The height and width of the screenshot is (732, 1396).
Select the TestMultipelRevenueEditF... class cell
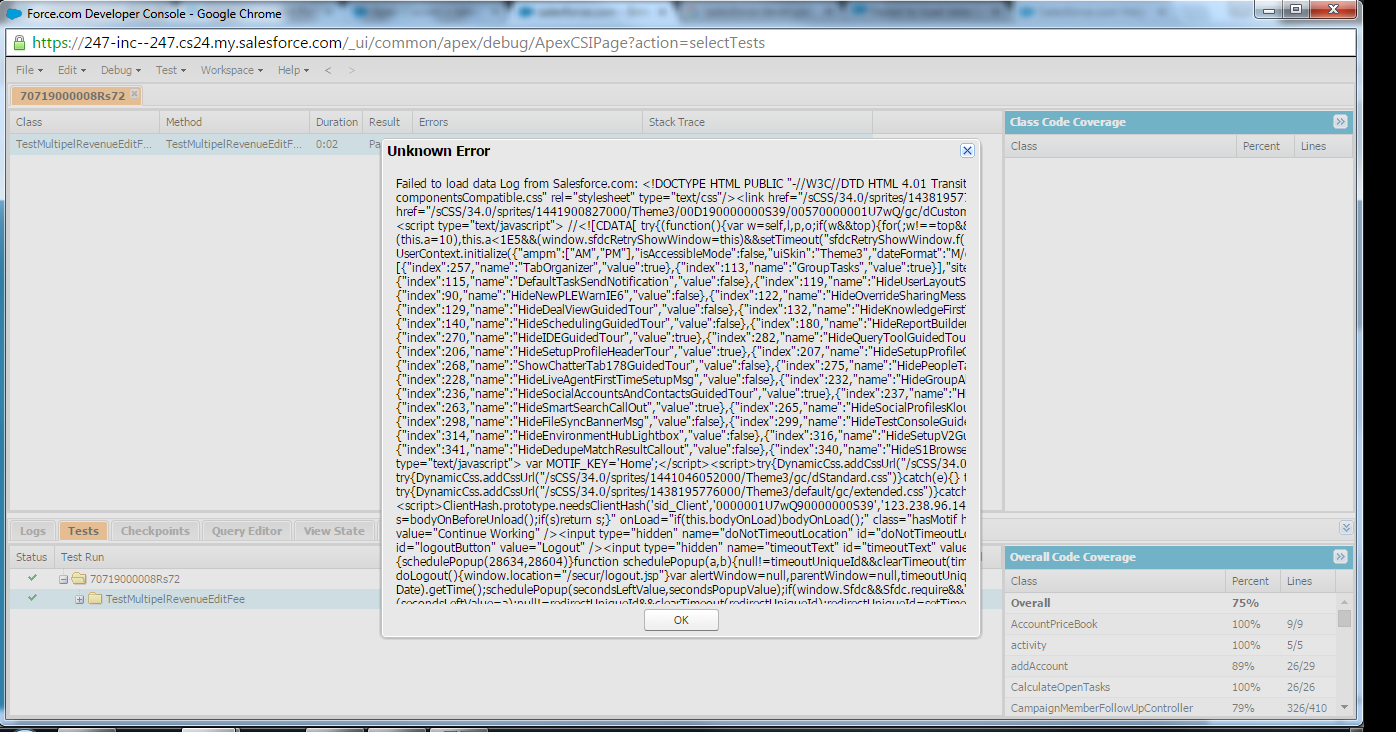[x=84, y=144]
